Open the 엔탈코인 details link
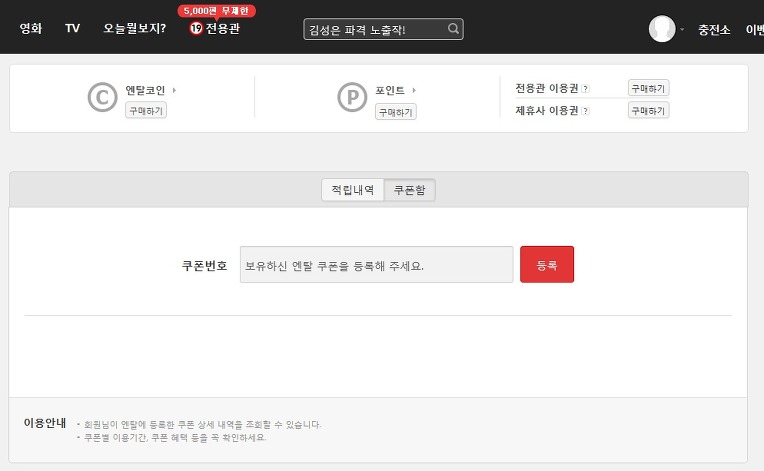764x471 pixels. (x=145, y=90)
